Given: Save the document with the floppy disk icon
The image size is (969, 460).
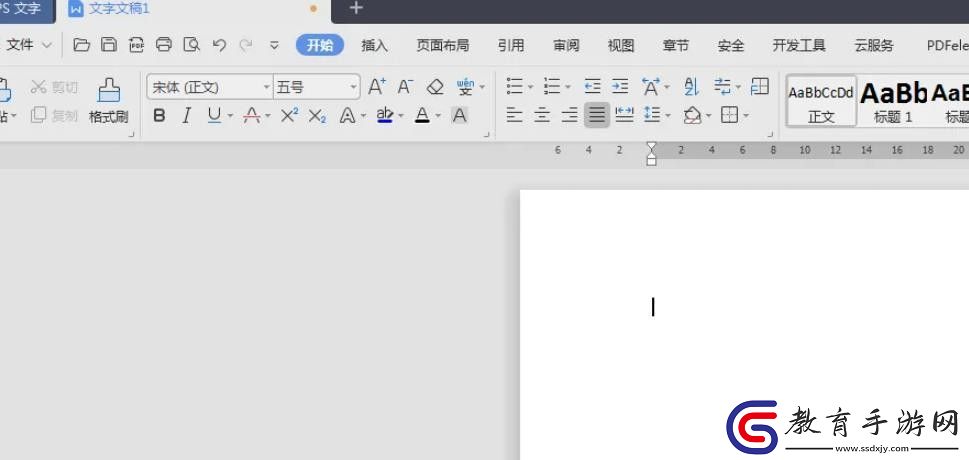Looking at the screenshot, I should pos(109,45).
